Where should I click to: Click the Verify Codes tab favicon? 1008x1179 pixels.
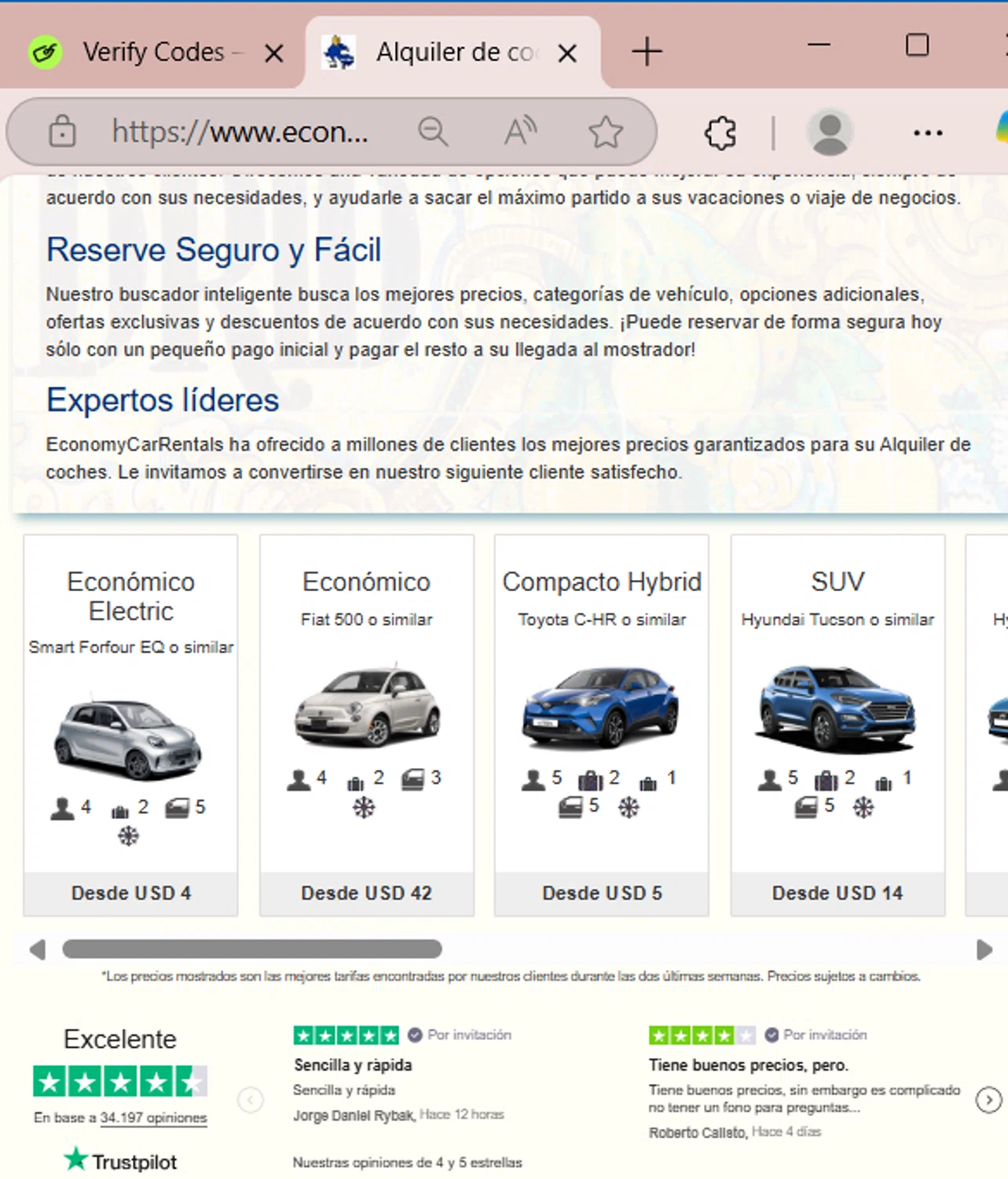coord(46,53)
